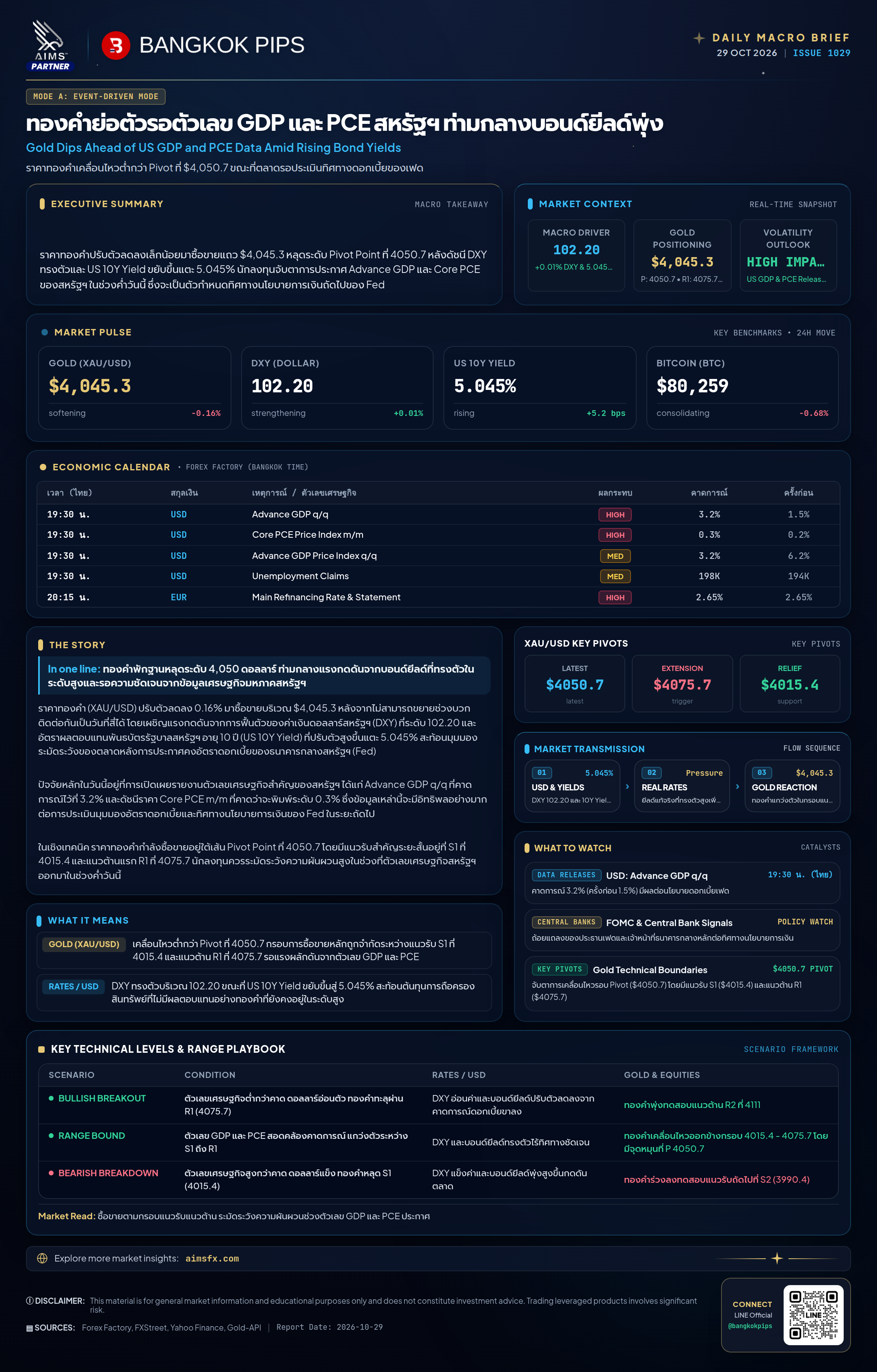
Task: Click the CONDITION column header
Action: click(x=210, y=1075)
